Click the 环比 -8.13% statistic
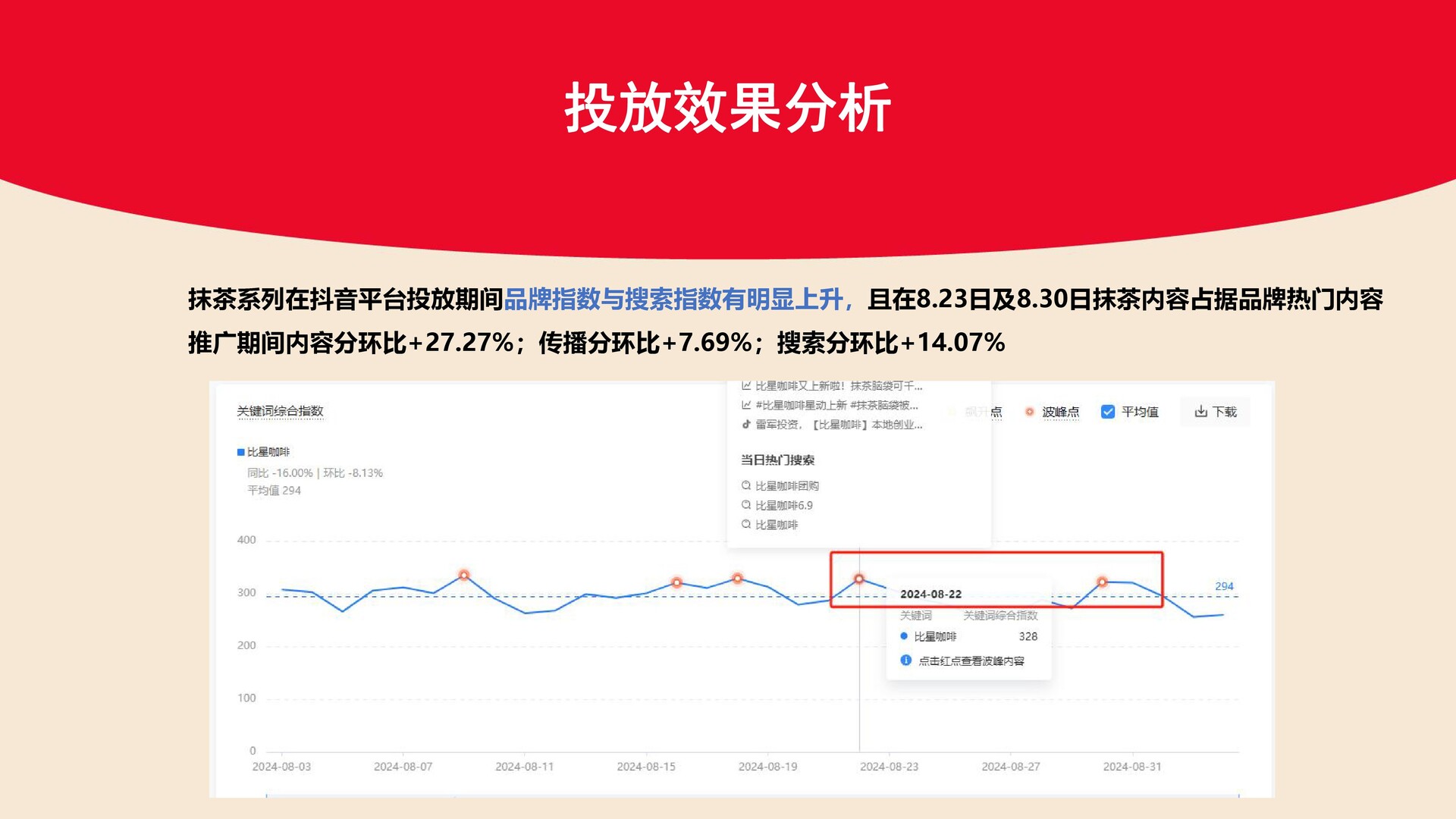This screenshot has height=819, width=1456. click(x=353, y=473)
